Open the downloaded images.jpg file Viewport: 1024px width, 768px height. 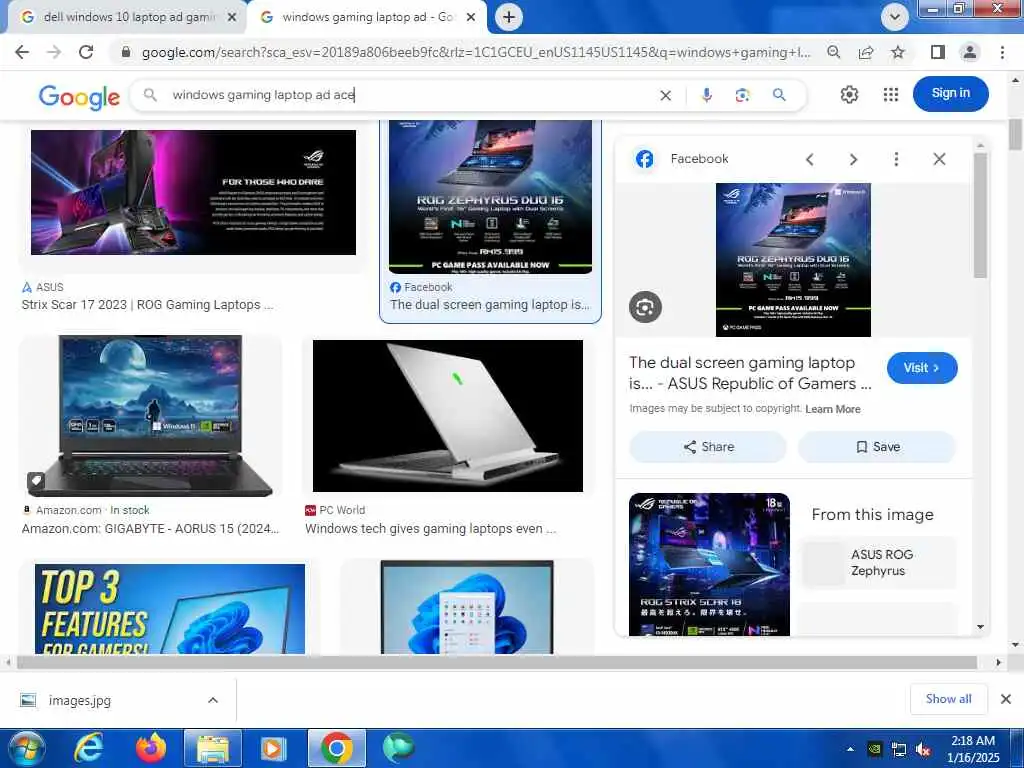[x=78, y=700]
